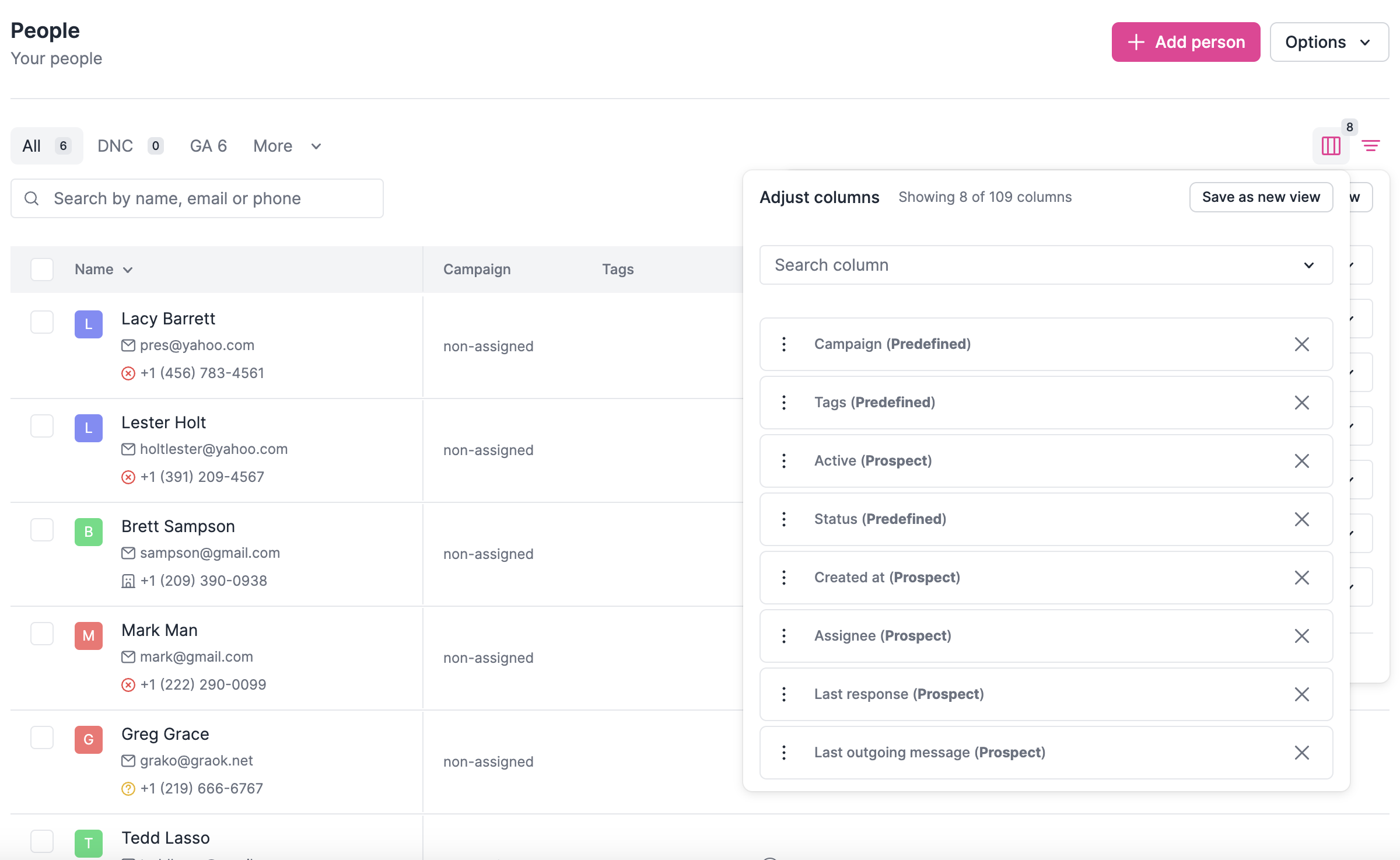The image size is (1400, 860).
Task: Open the adjust columns panel icon
Action: (x=1331, y=146)
